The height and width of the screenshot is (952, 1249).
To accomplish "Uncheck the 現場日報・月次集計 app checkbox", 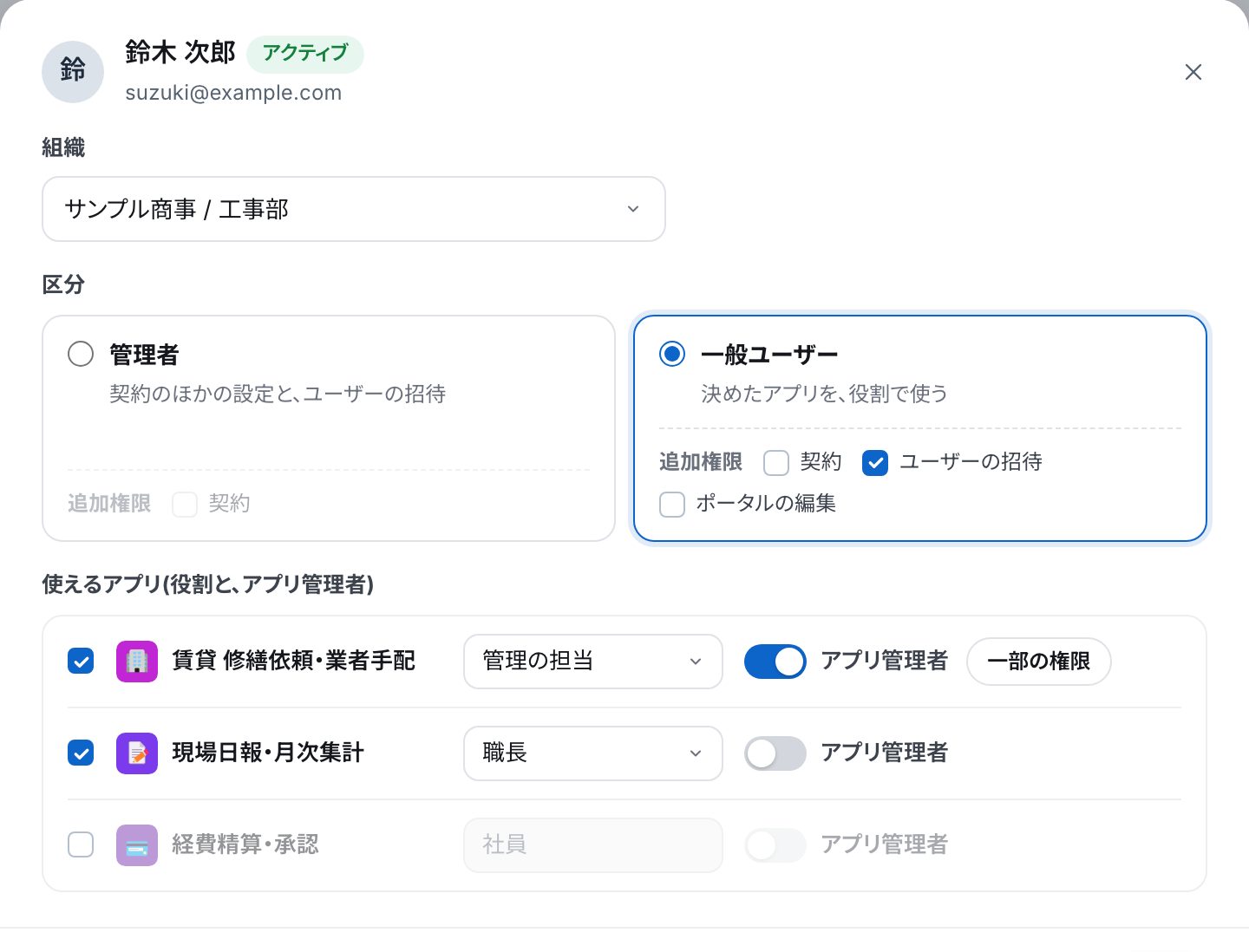I will (x=81, y=753).
